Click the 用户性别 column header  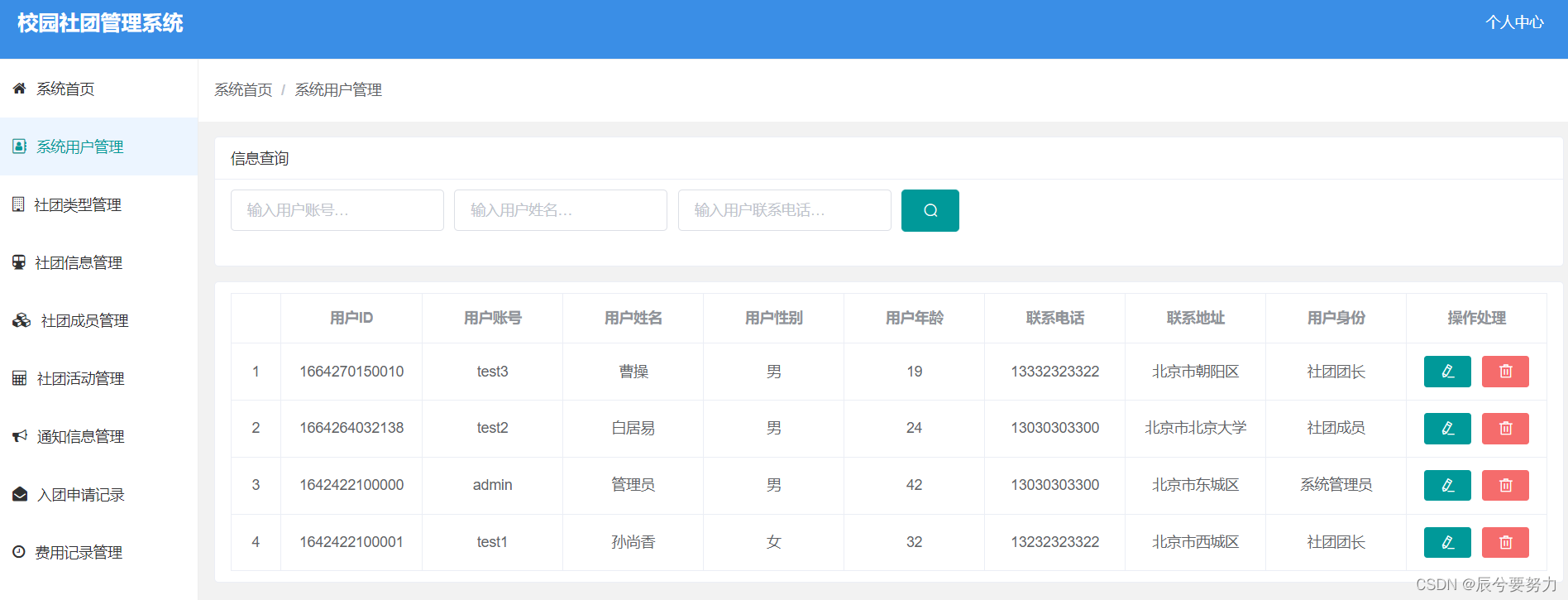[774, 318]
